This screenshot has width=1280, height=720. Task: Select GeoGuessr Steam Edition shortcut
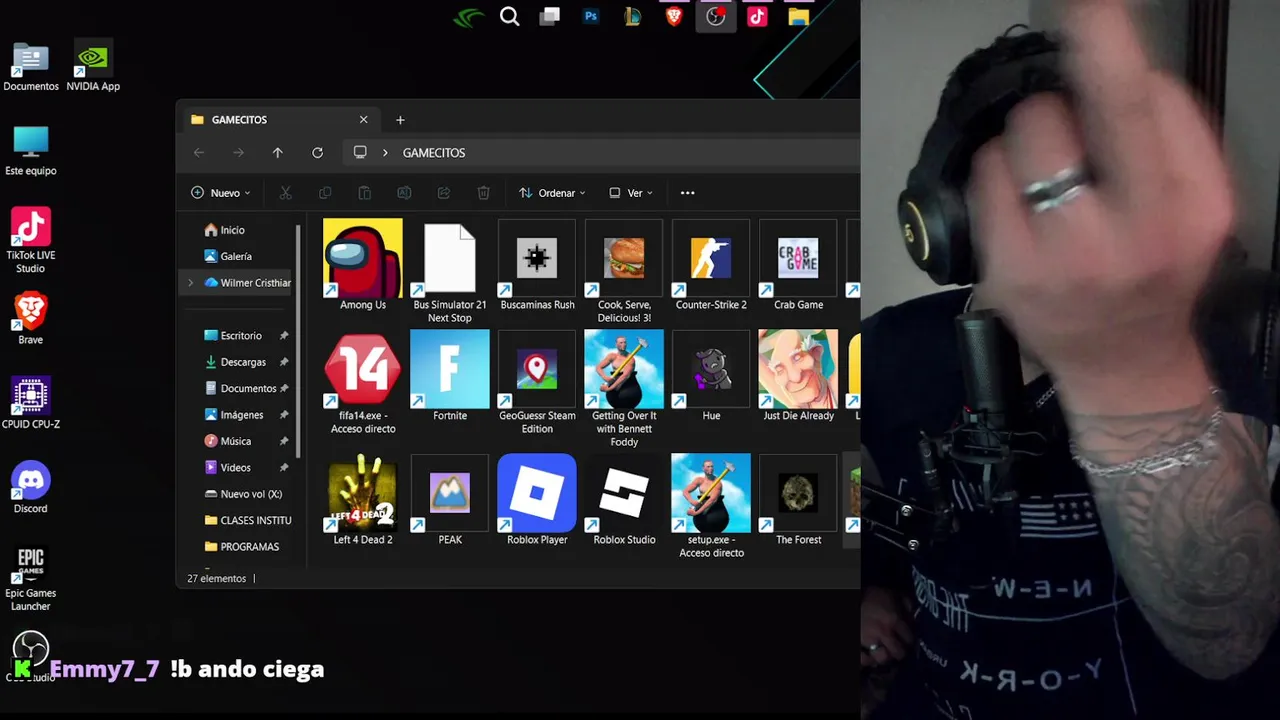537,382
